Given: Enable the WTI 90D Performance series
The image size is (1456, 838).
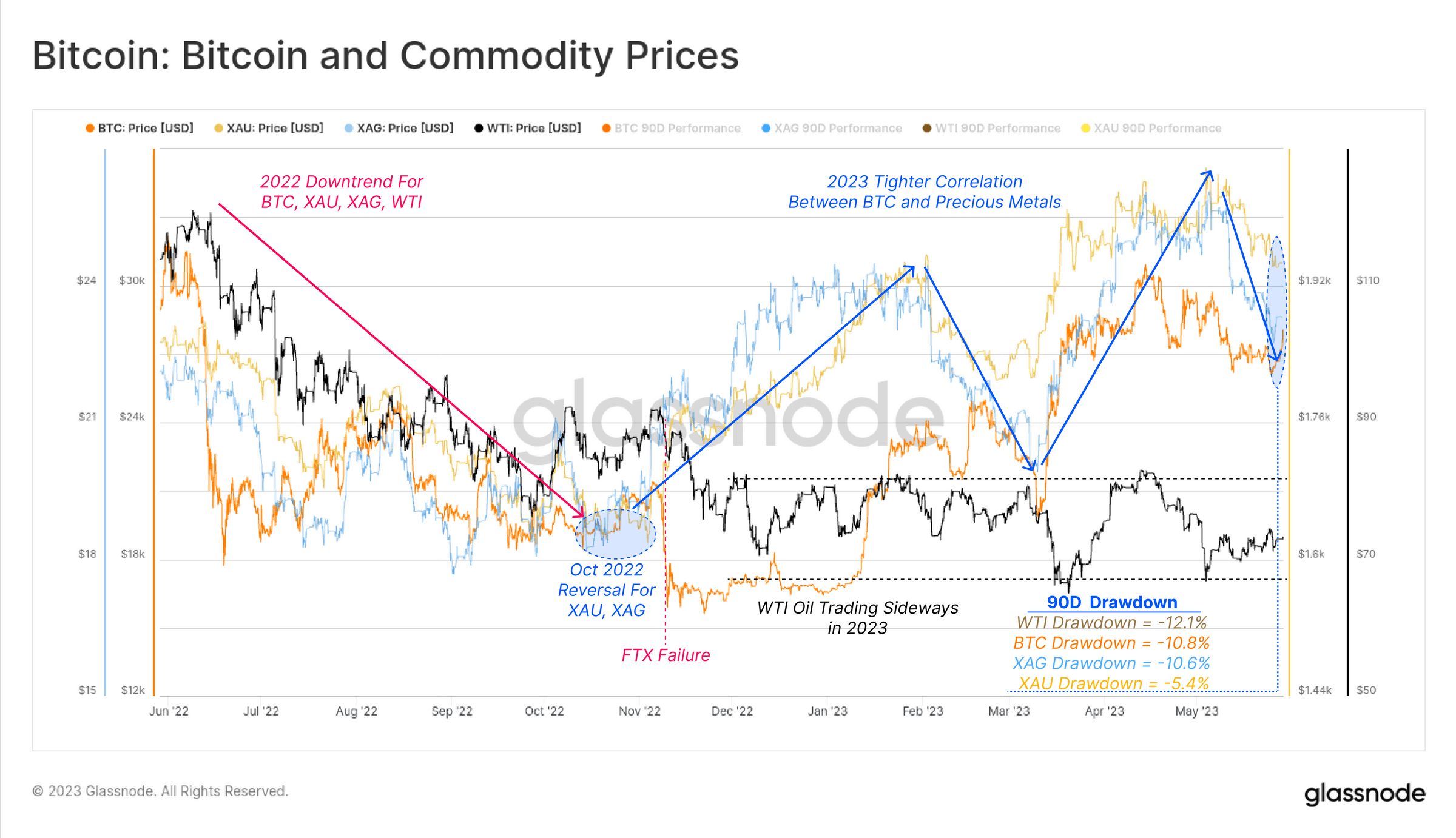Looking at the screenshot, I should (x=991, y=128).
